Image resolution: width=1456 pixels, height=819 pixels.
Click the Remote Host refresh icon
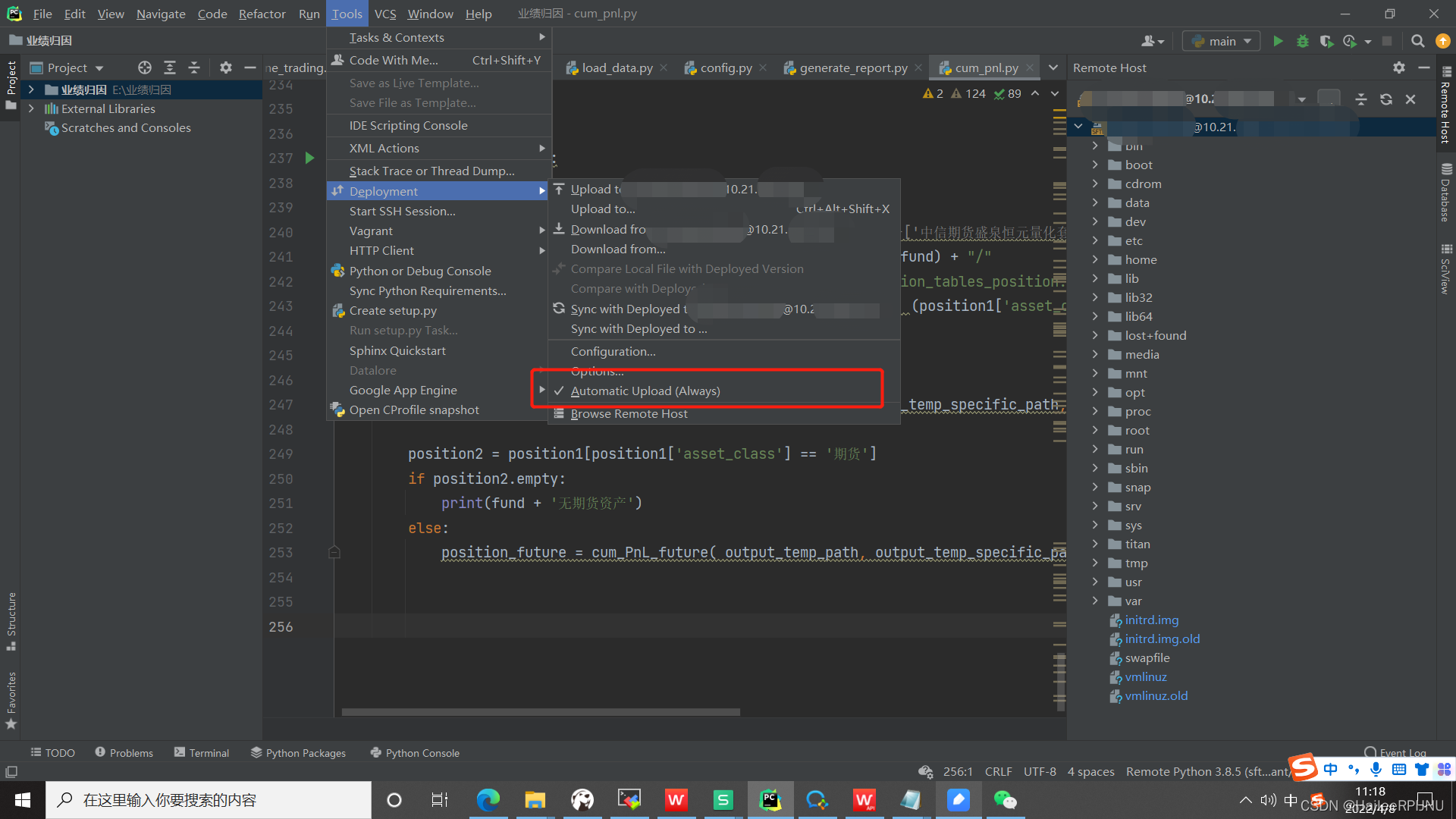tap(1385, 99)
